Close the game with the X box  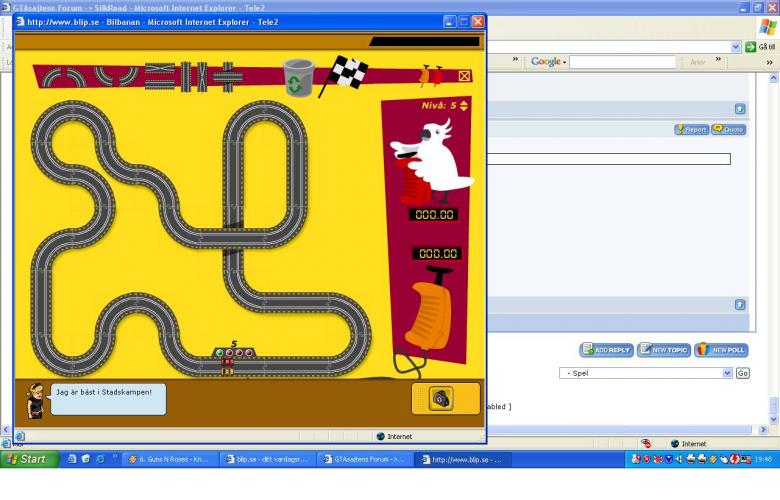pyautogui.click(x=464, y=76)
